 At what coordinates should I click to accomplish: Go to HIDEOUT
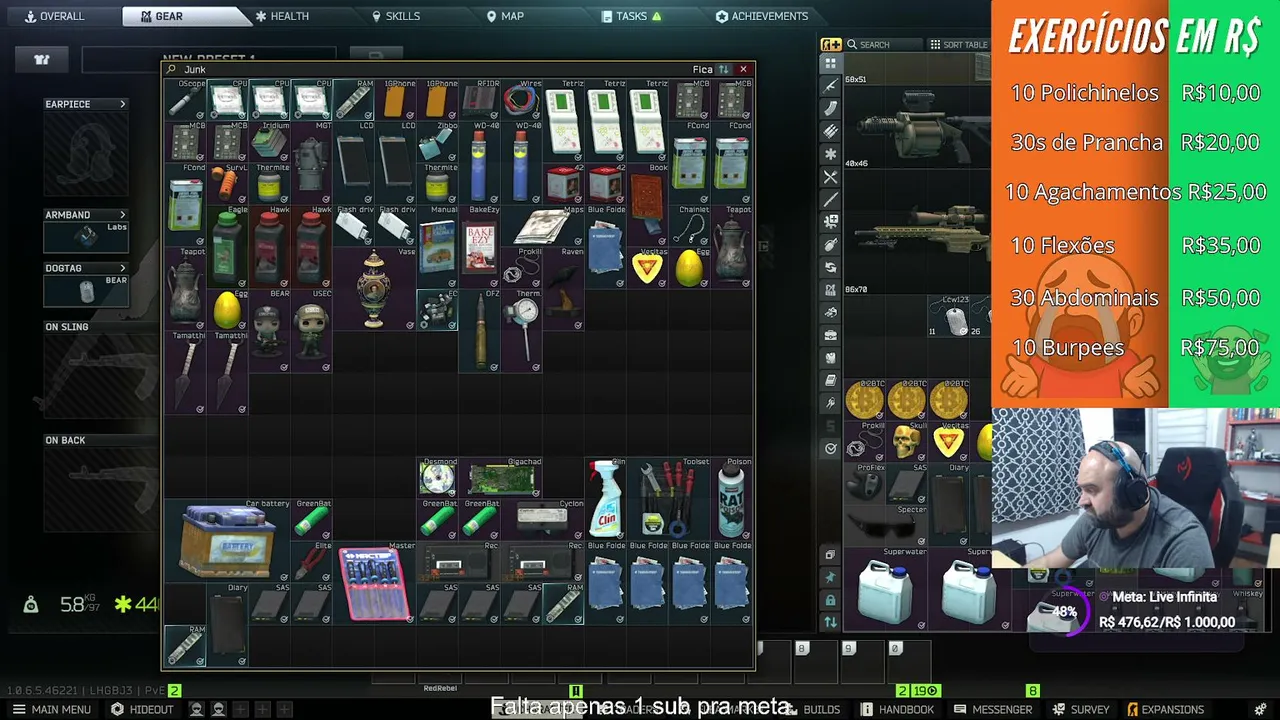(x=142, y=709)
